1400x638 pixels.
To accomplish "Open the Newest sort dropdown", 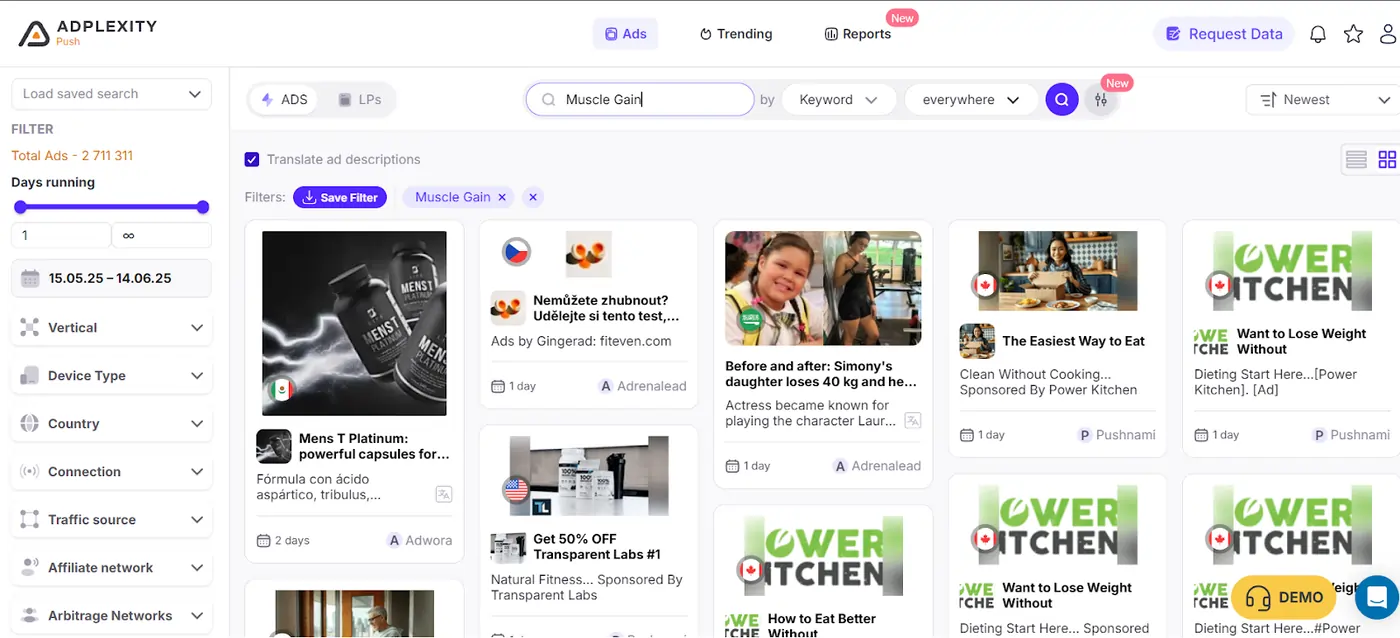I will (1324, 99).
